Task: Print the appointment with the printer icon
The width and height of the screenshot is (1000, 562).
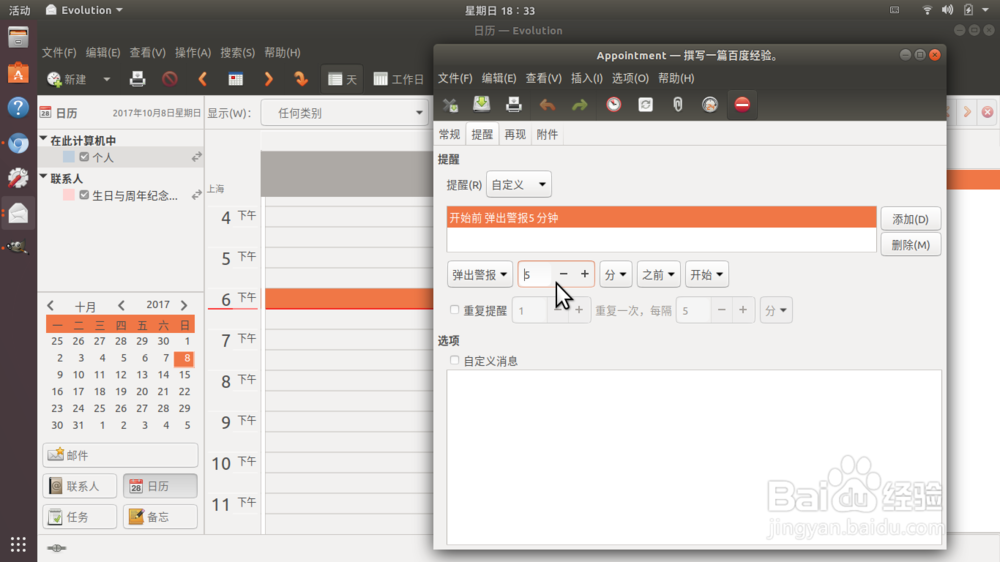Action: 514,105
